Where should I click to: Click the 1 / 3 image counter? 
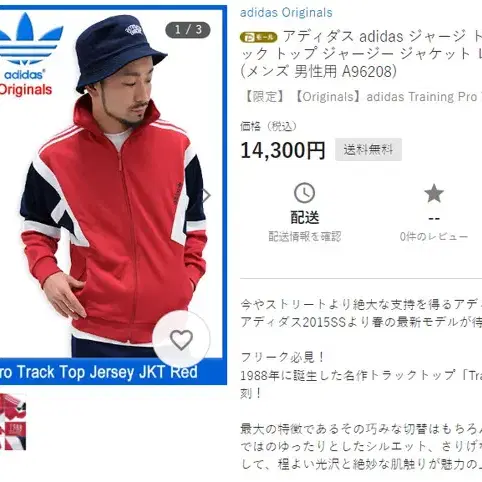point(188,30)
